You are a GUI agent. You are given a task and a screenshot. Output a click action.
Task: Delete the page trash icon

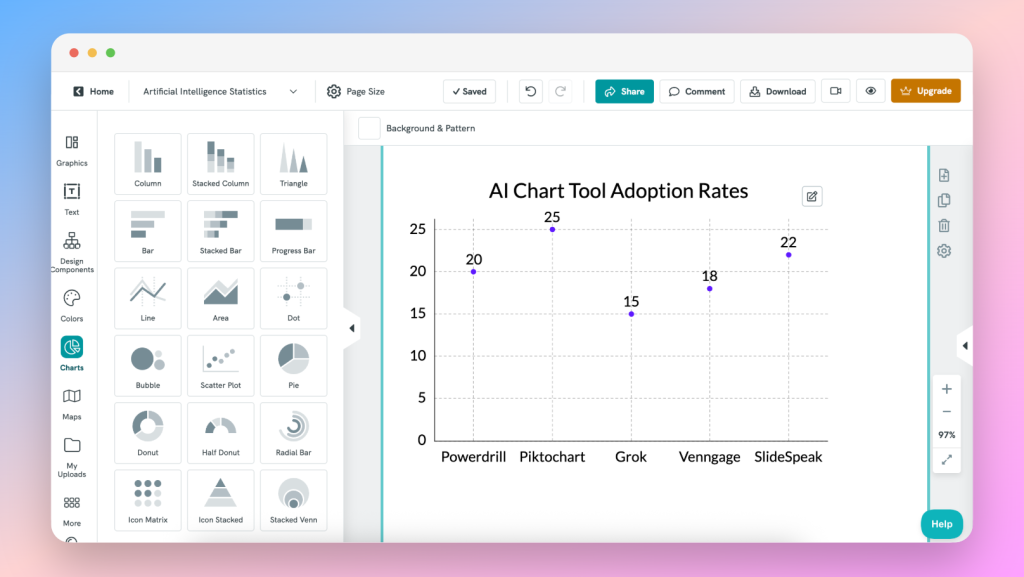pyautogui.click(x=944, y=226)
